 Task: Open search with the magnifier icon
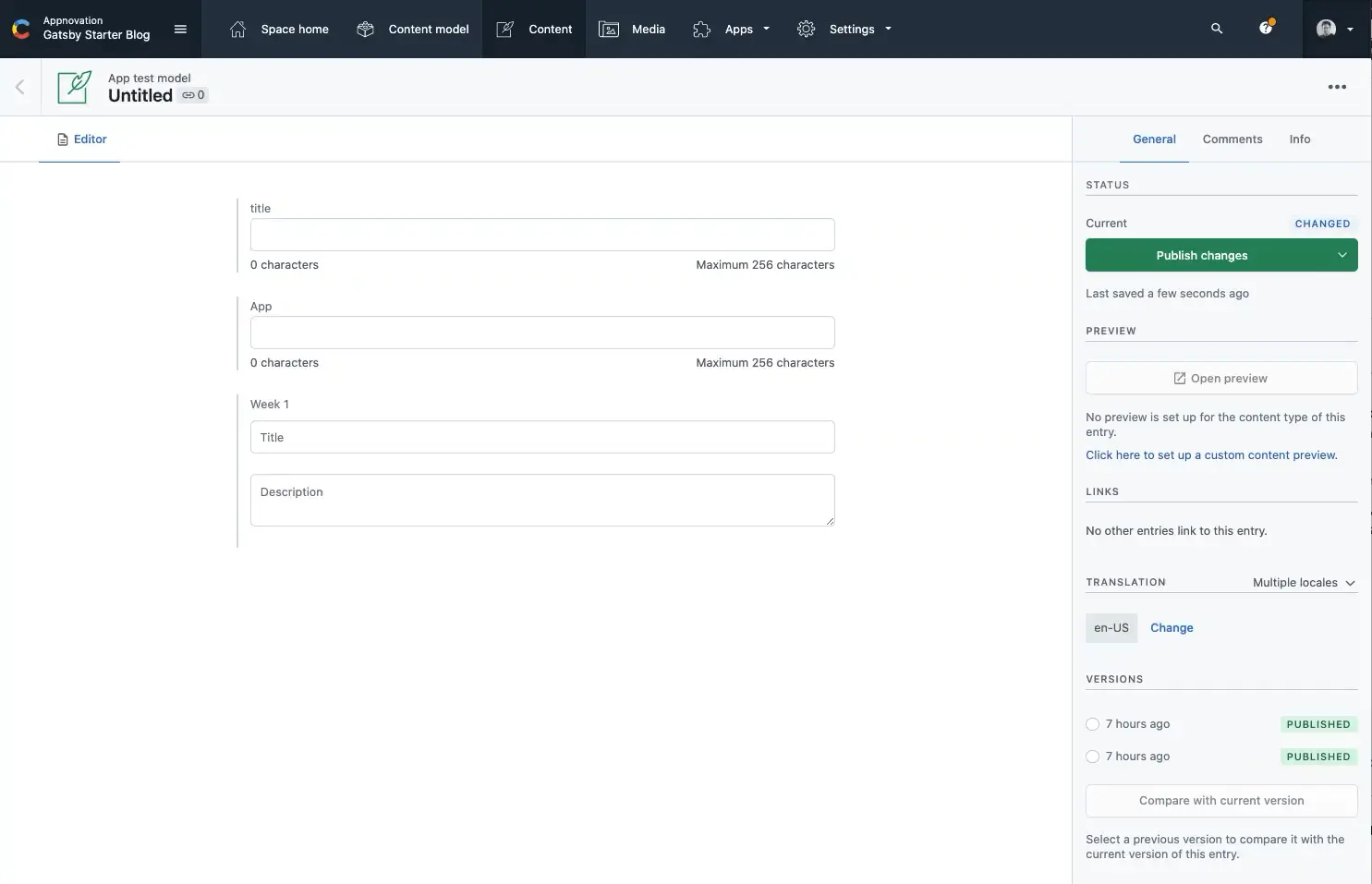point(1217,29)
